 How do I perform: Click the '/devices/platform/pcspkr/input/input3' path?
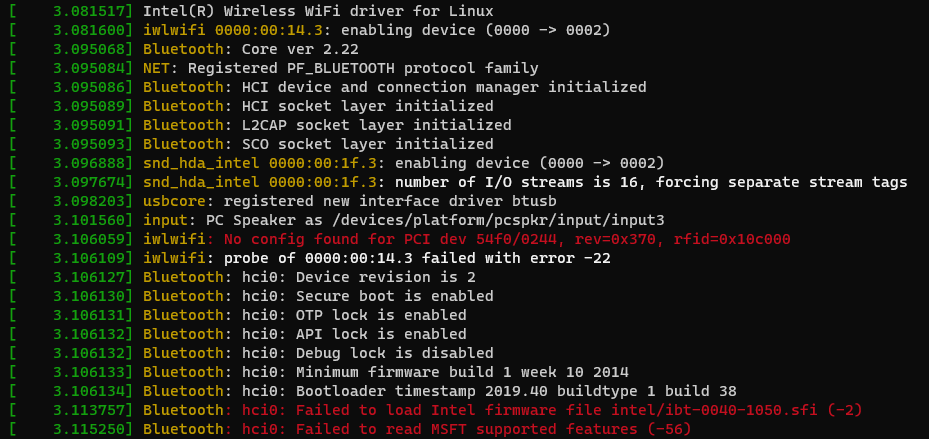click(x=498, y=220)
